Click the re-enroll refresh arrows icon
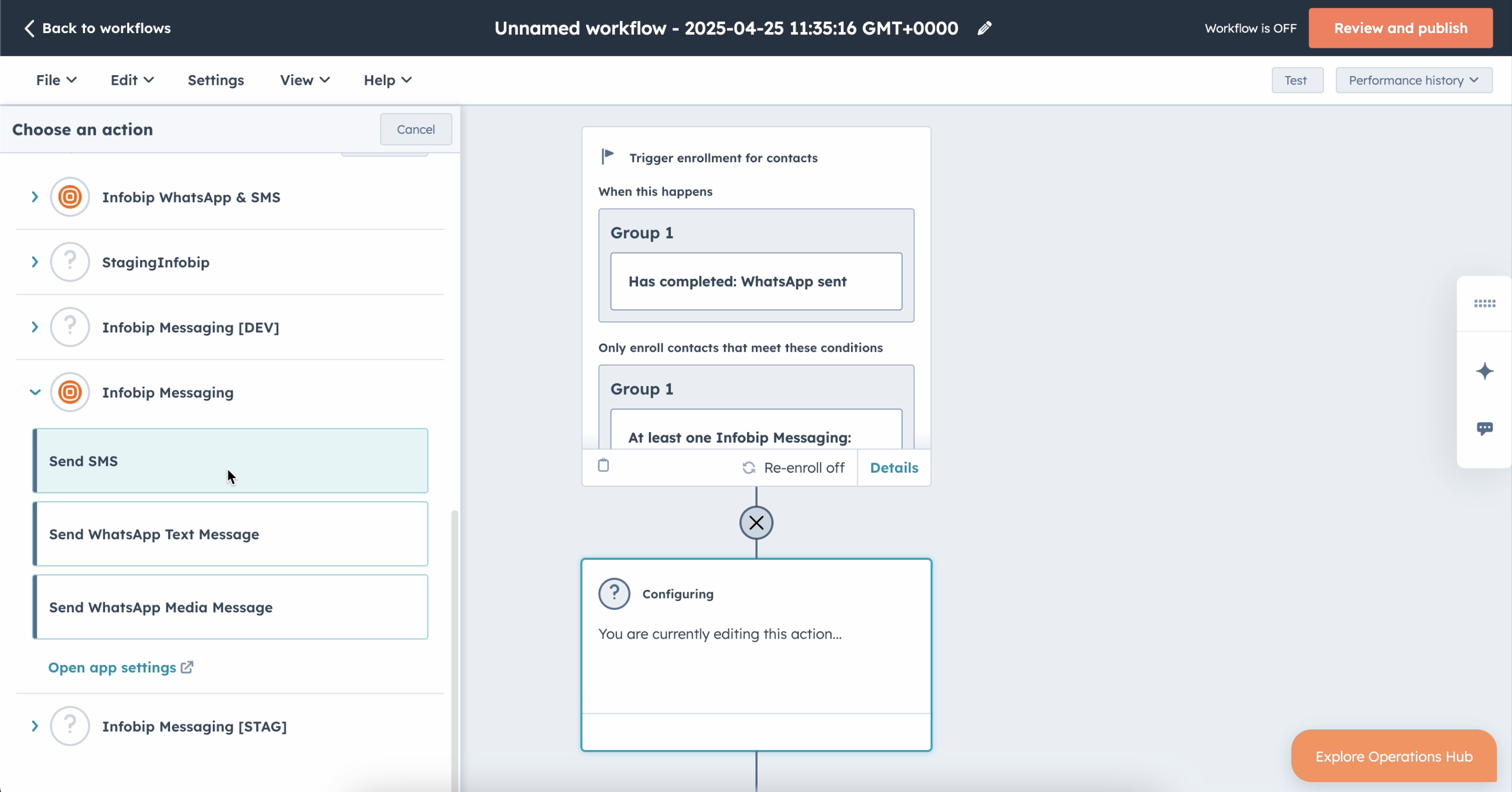Viewport: 1512px width, 792px height. coord(749,468)
